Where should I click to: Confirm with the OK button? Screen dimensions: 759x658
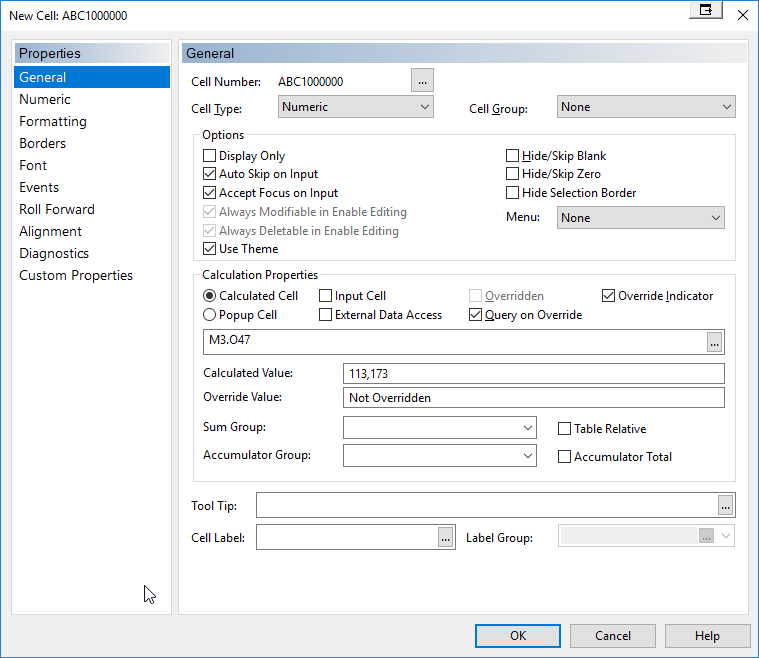517,635
